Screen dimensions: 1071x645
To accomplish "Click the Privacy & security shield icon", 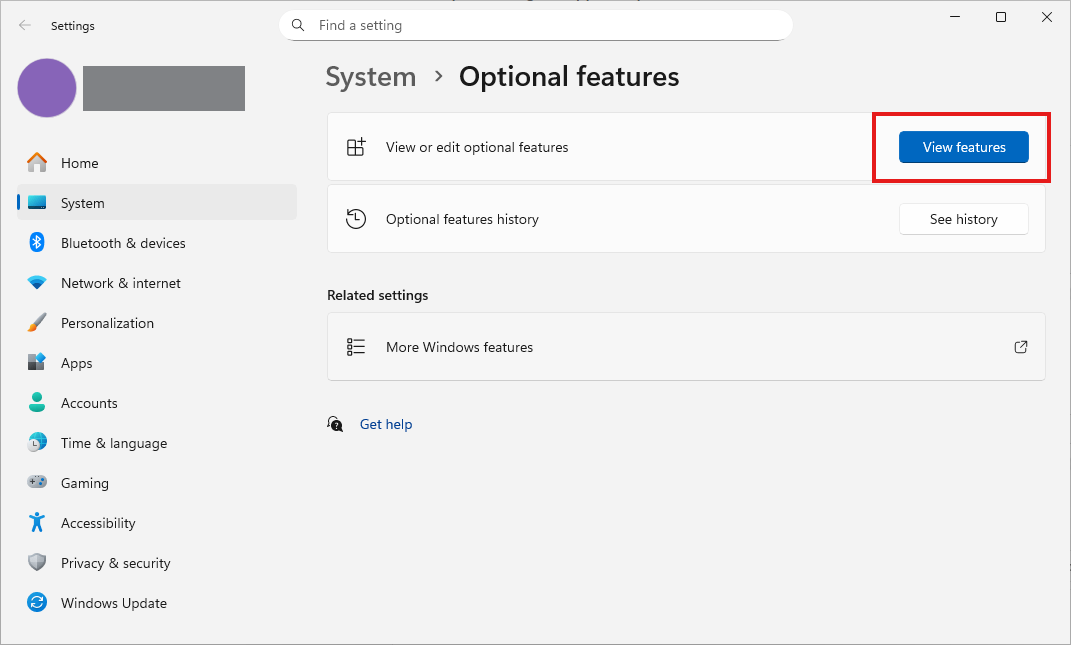I will point(37,563).
